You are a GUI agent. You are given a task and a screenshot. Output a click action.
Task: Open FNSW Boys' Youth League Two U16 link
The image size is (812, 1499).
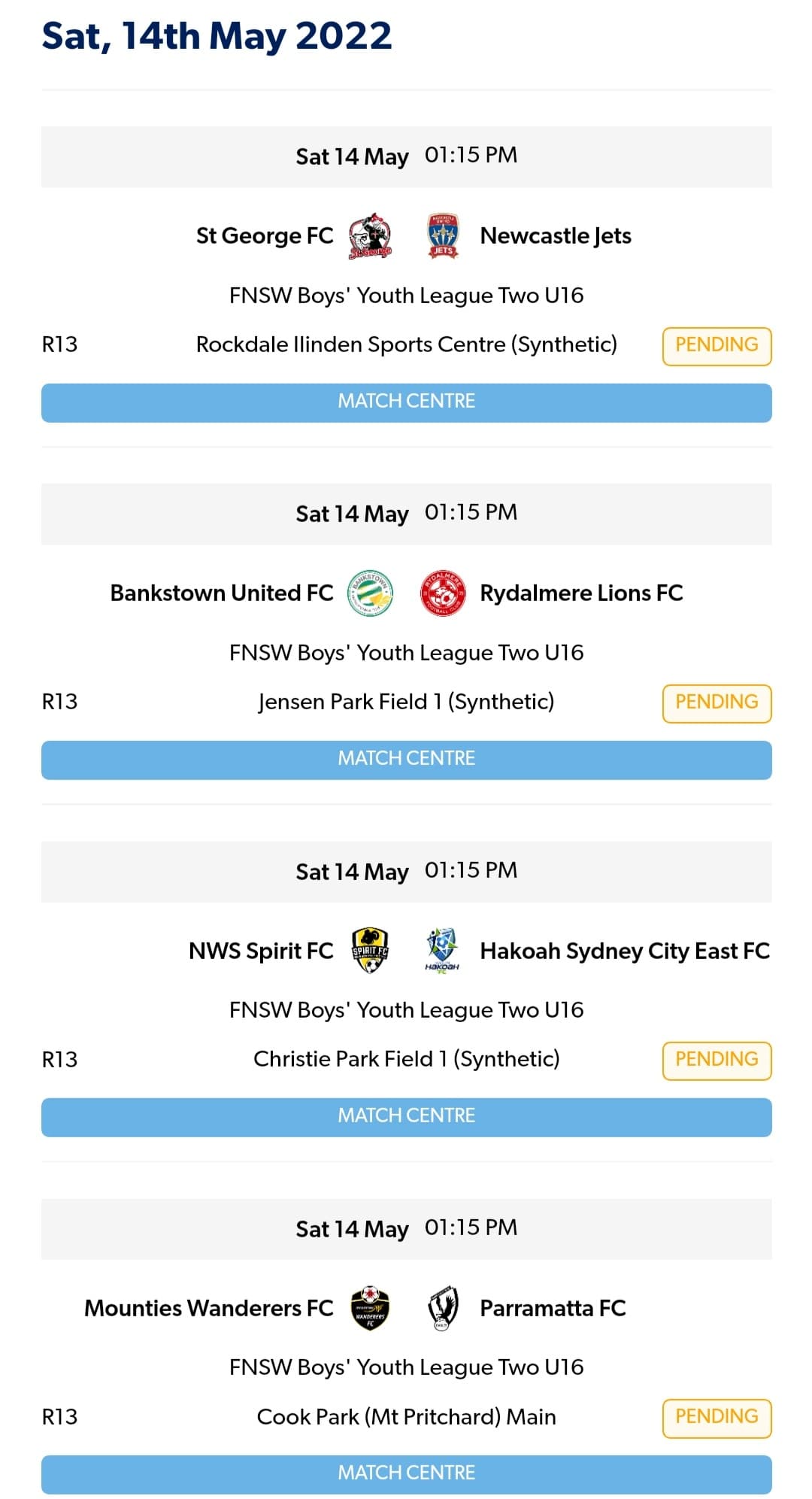(406, 296)
